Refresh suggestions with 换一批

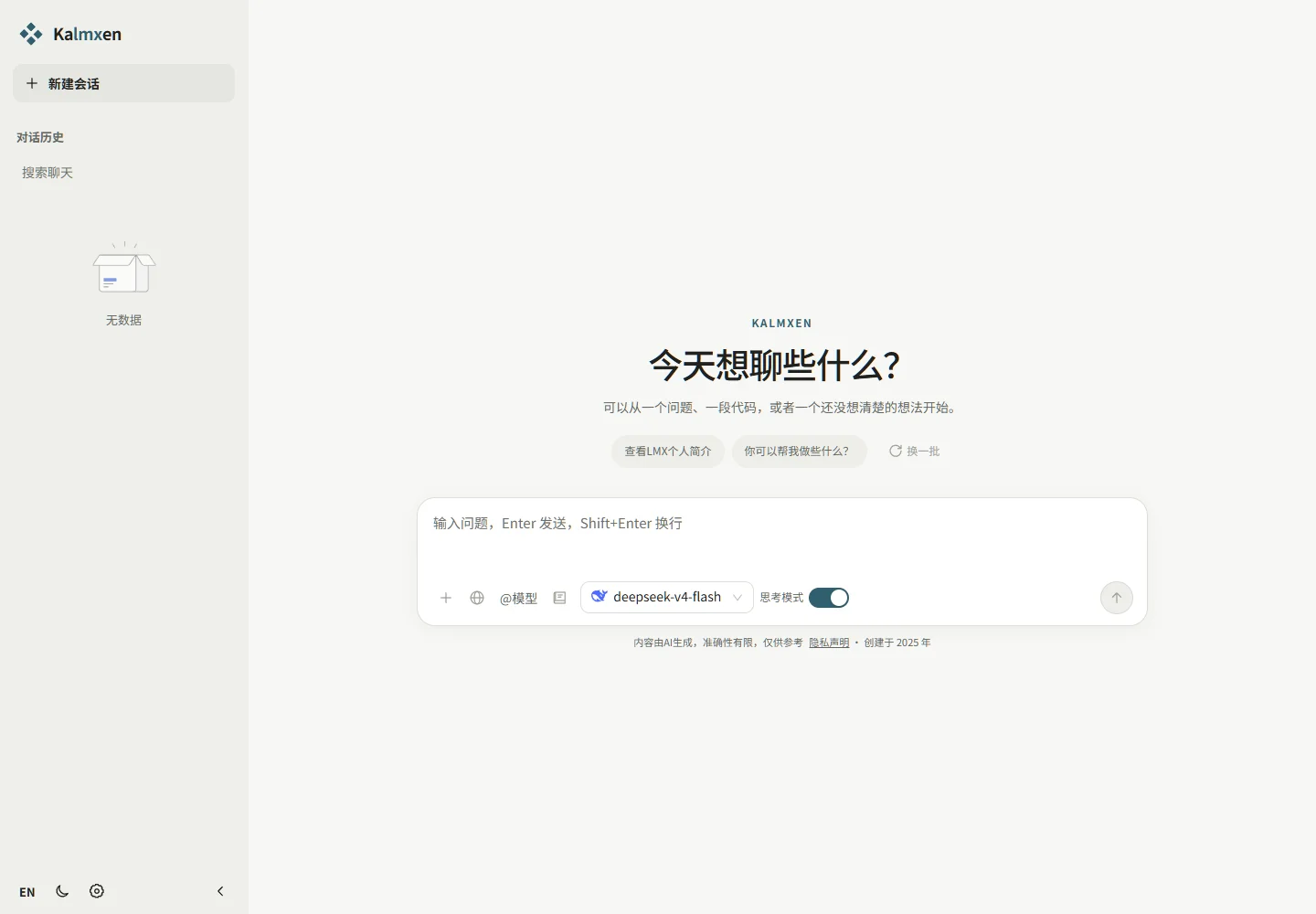tap(915, 452)
